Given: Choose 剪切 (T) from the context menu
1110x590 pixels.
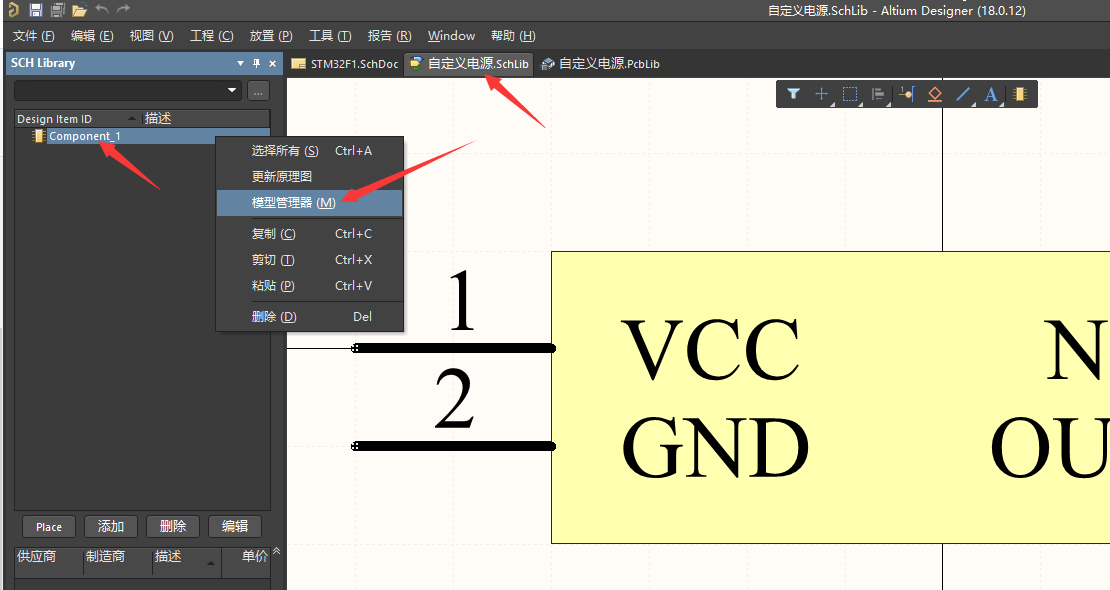Looking at the screenshot, I should (309, 260).
